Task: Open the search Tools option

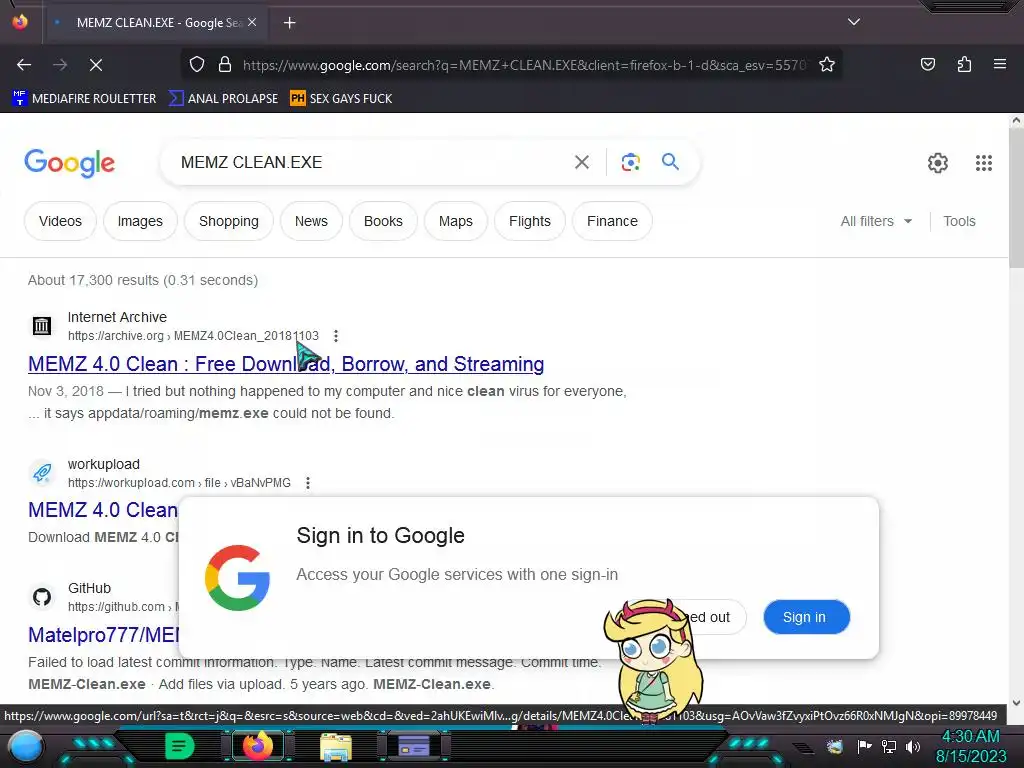Action: coord(959,221)
